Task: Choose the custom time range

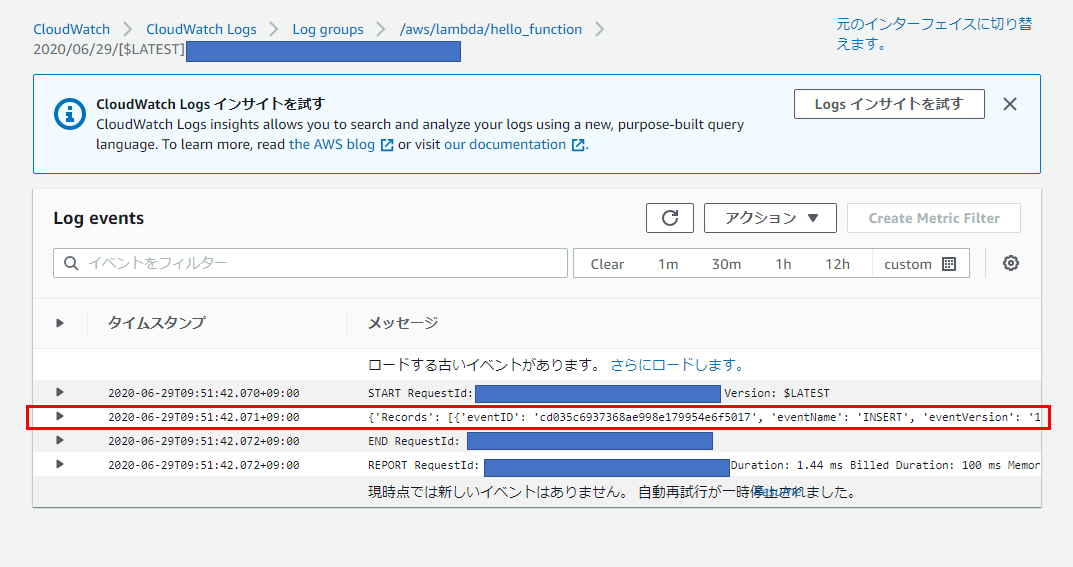Action: (x=920, y=264)
